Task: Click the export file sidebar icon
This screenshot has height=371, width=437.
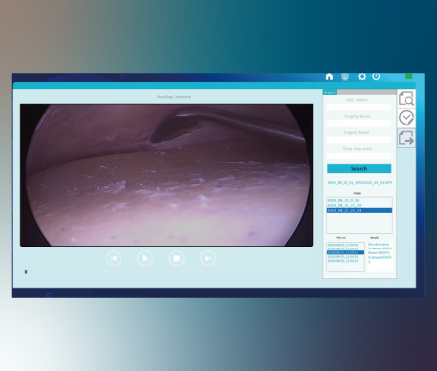Action: [x=406, y=138]
